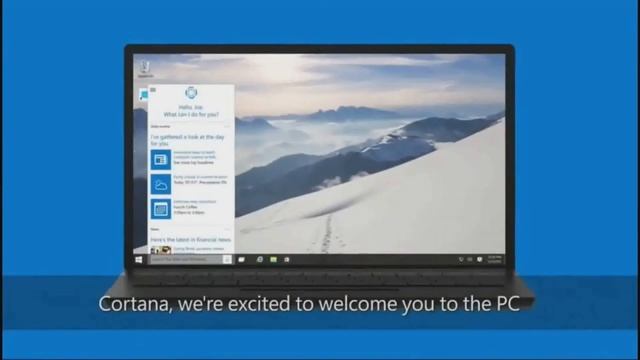Open the calendar tile in Cortana
This screenshot has width=640, height=360.
click(160, 209)
